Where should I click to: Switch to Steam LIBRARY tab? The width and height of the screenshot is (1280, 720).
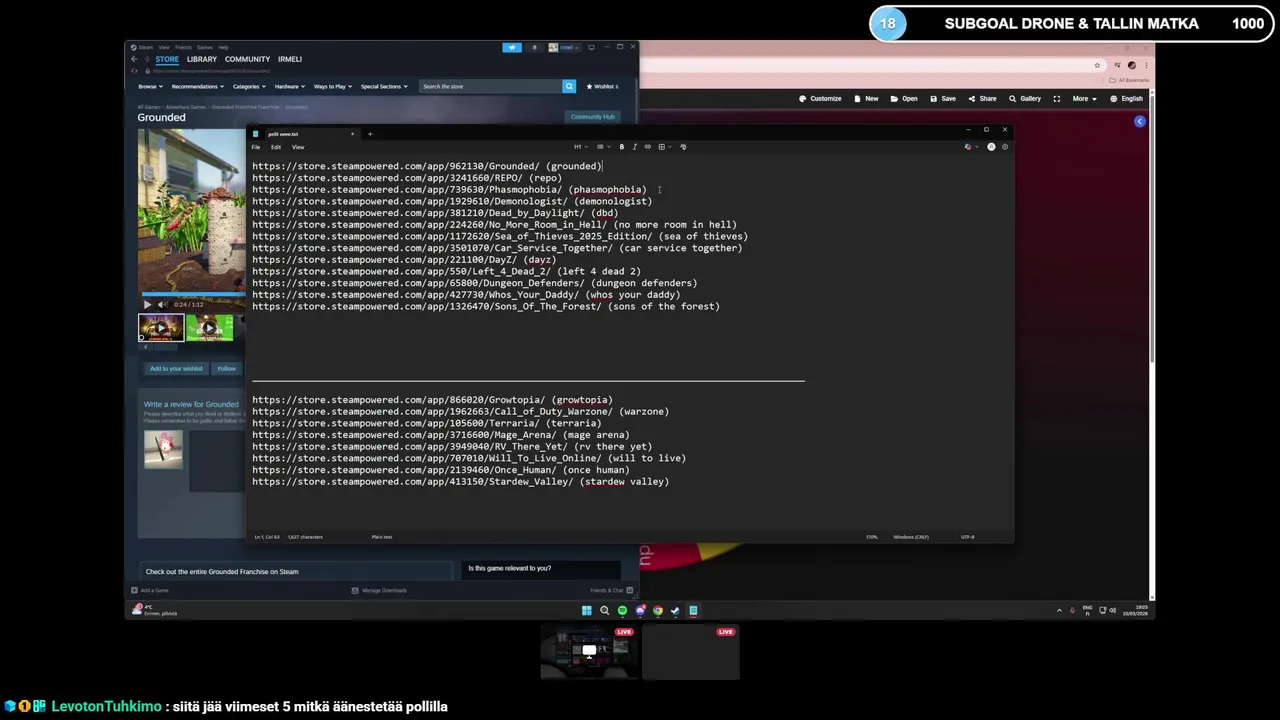202,59
